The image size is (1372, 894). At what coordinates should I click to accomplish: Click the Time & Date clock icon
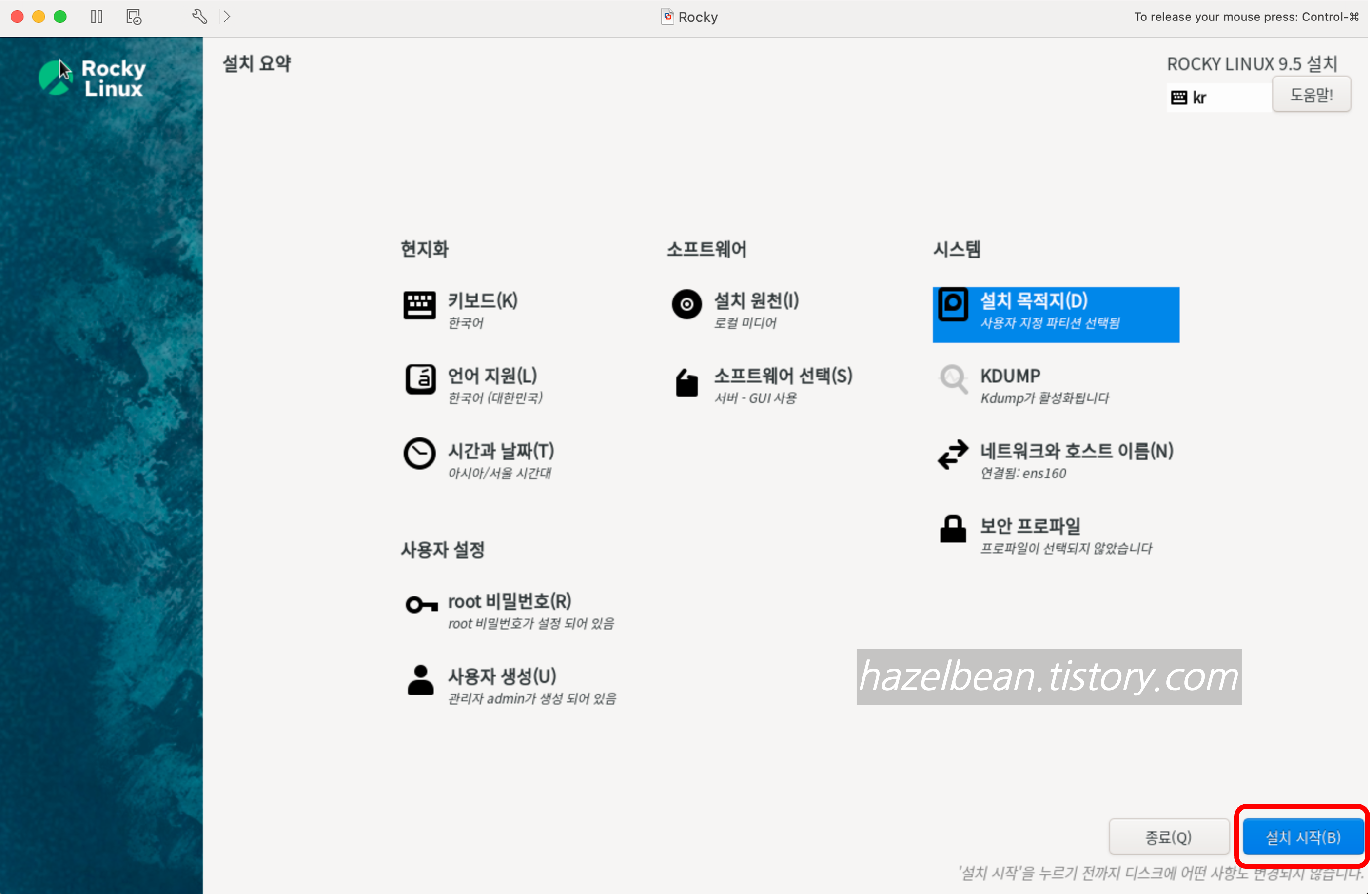click(x=419, y=454)
